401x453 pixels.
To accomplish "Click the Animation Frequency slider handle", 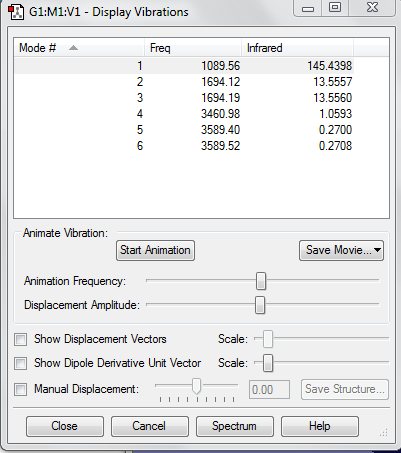I will [x=261, y=281].
